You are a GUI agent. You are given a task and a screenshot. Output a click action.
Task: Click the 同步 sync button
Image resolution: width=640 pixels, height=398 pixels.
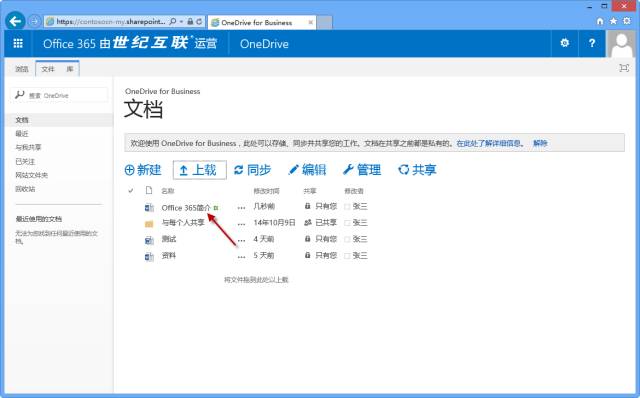coord(252,170)
